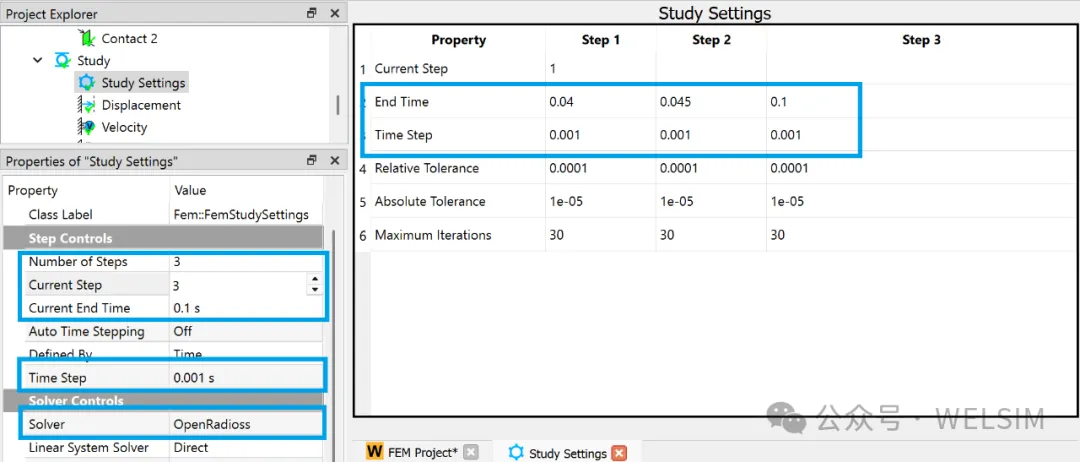
Task: Increase the Current Step value
Action: coord(315,280)
